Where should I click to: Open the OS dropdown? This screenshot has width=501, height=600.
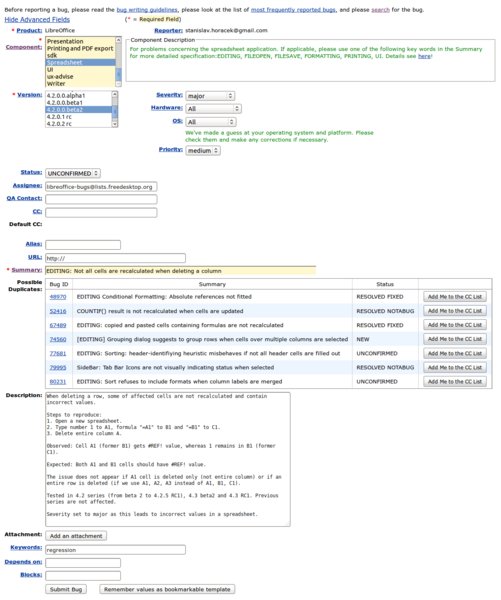tap(211, 122)
